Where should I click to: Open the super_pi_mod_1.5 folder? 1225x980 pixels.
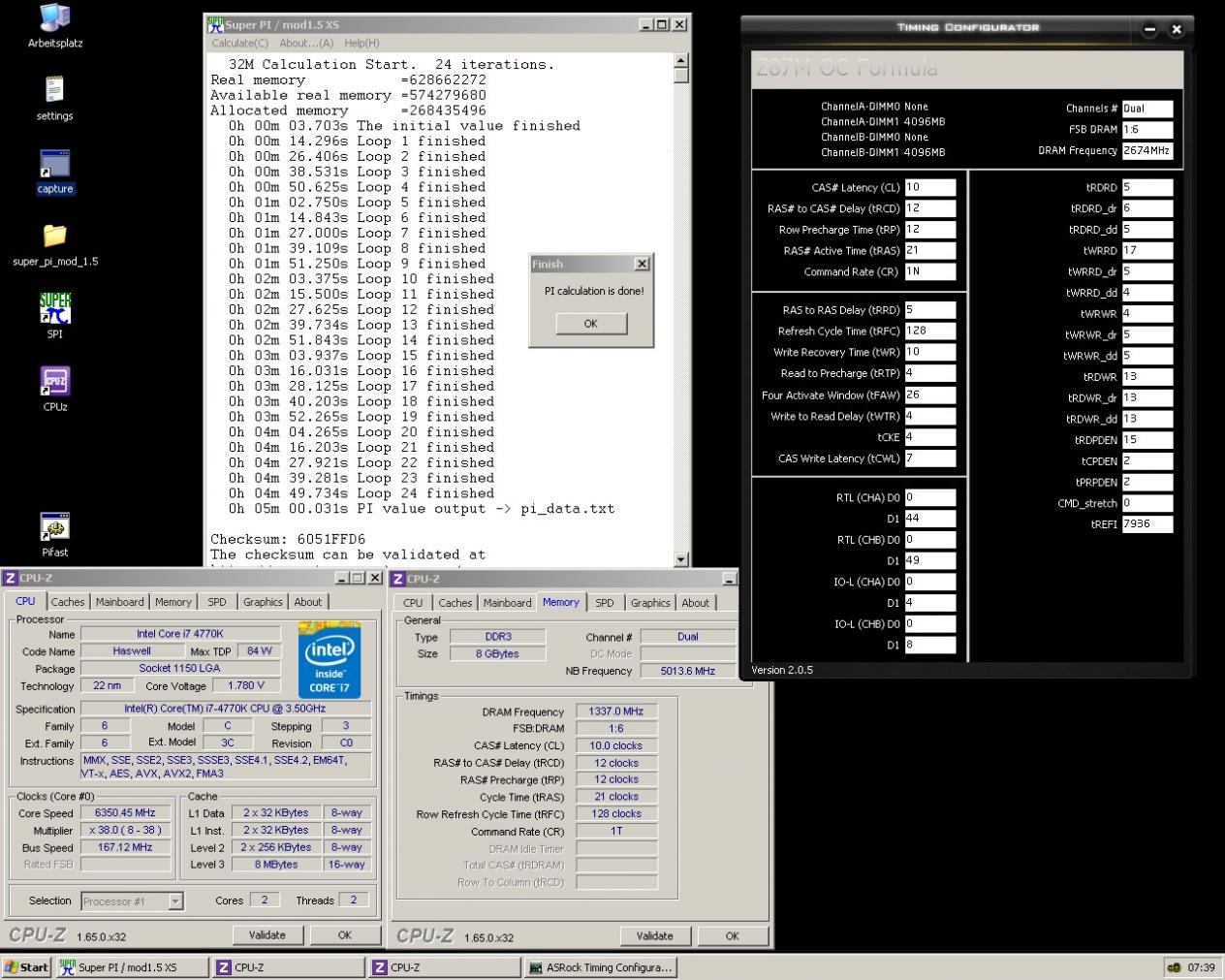pyautogui.click(x=54, y=236)
